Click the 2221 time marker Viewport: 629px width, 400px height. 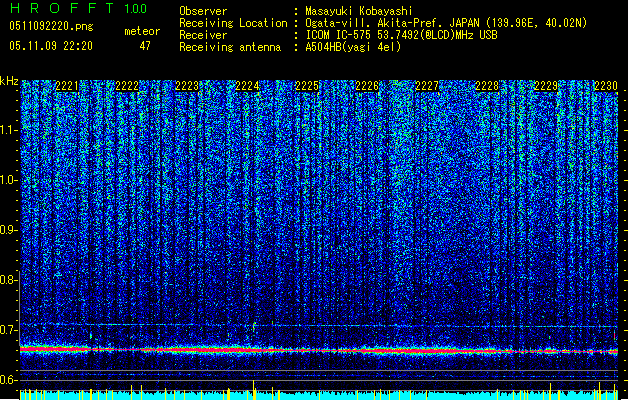point(67,86)
